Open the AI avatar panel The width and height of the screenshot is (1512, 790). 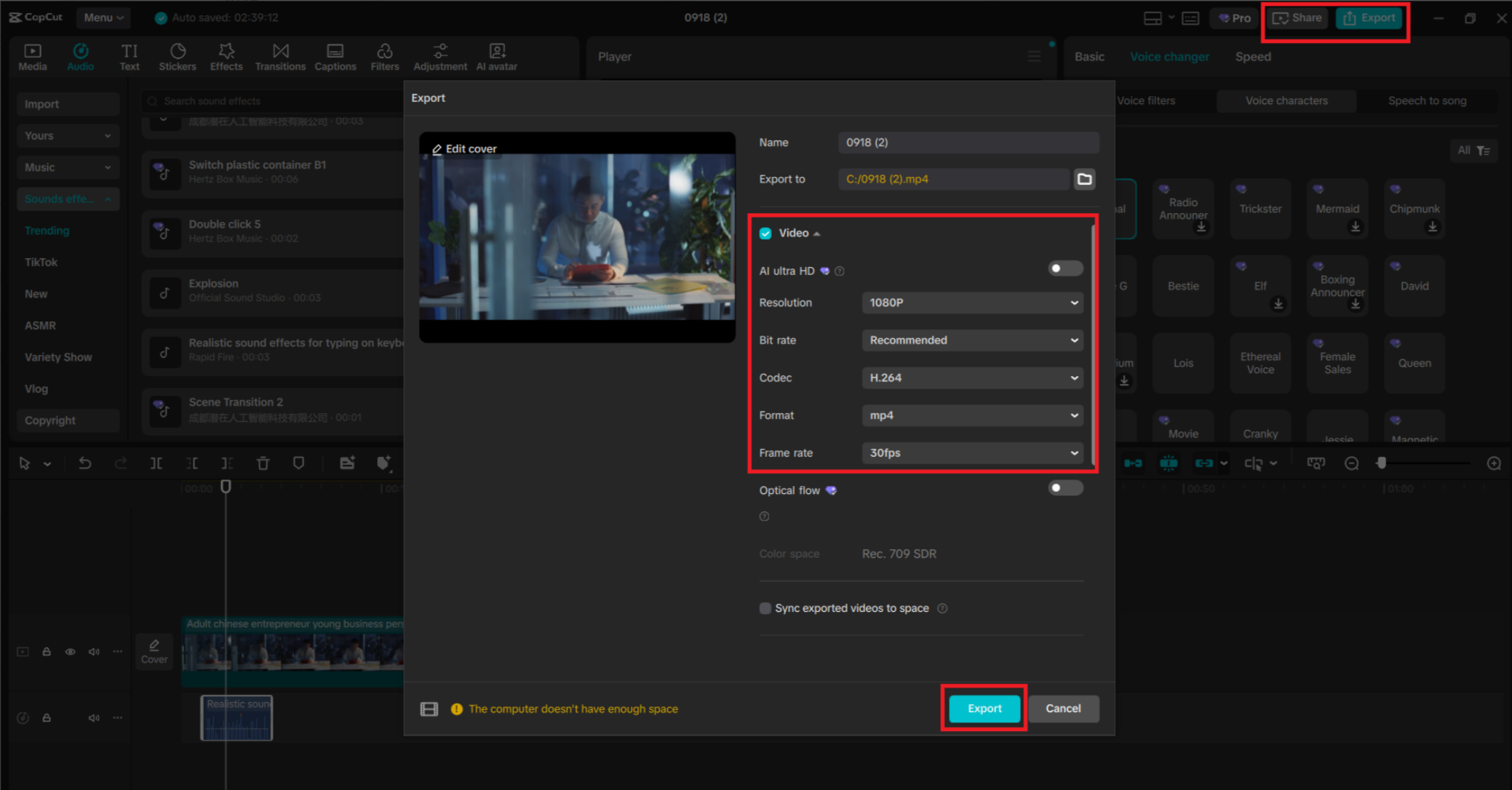click(496, 57)
